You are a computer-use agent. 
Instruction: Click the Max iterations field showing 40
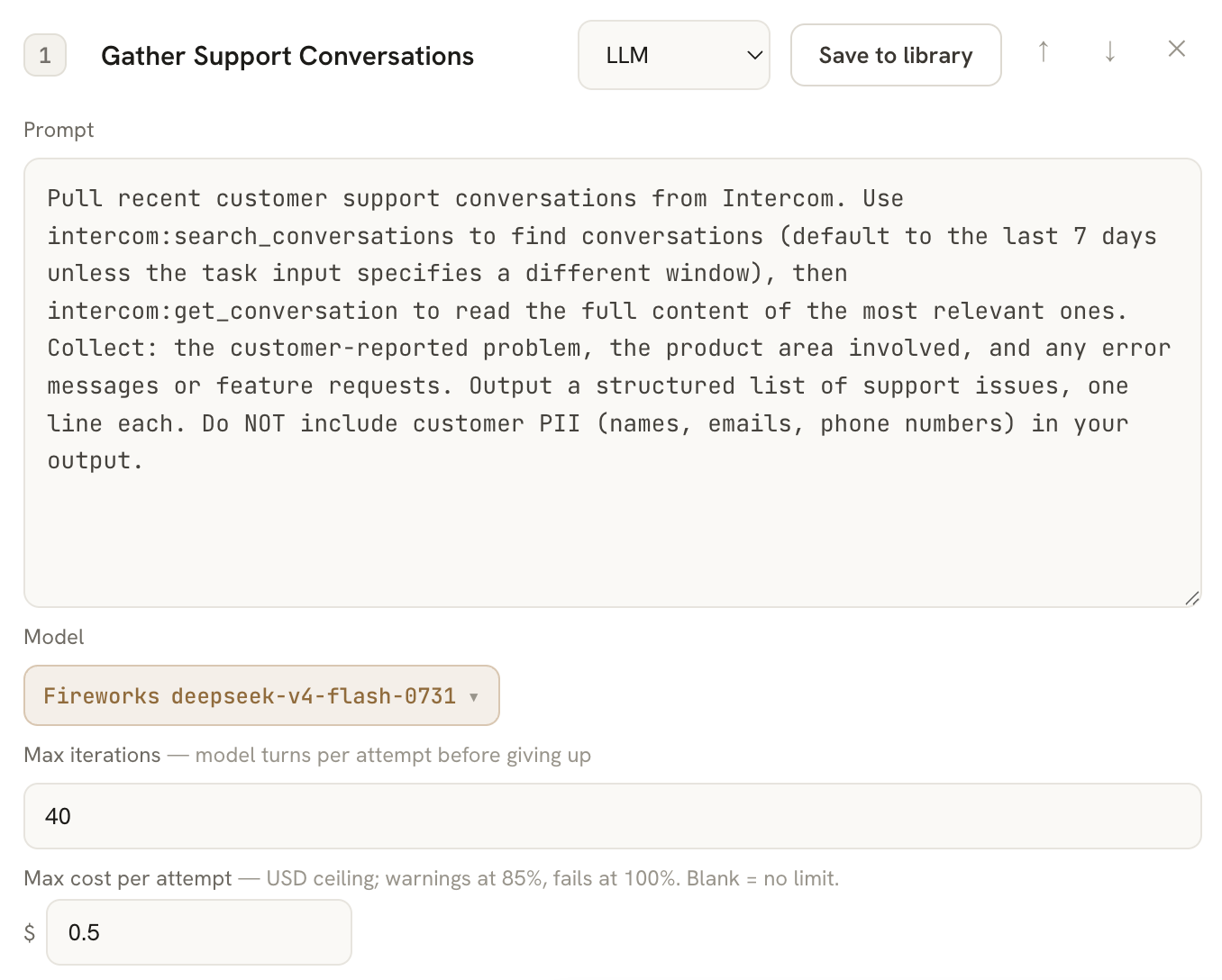point(613,816)
